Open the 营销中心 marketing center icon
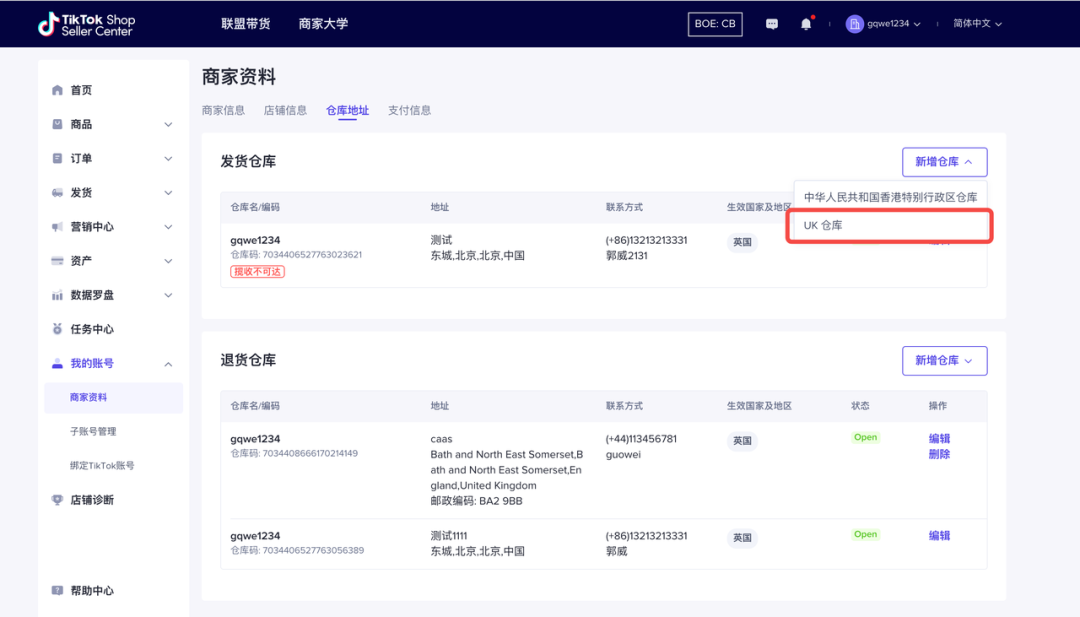Image resolution: width=1080 pixels, height=617 pixels. 57,226
